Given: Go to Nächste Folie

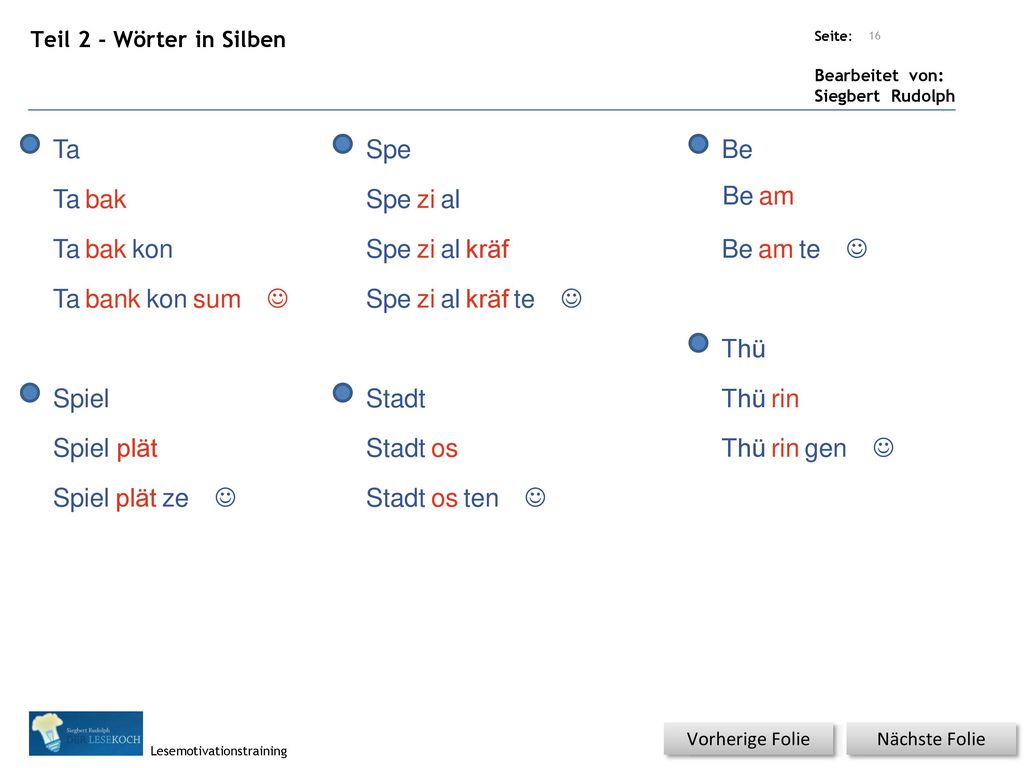Looking at the screenshot, I should click(931, 739).
